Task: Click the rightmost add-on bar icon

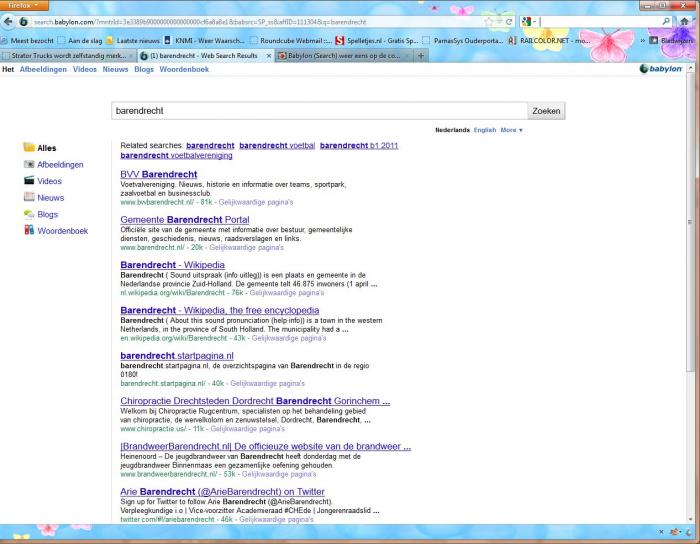Action: click(689, 532)
